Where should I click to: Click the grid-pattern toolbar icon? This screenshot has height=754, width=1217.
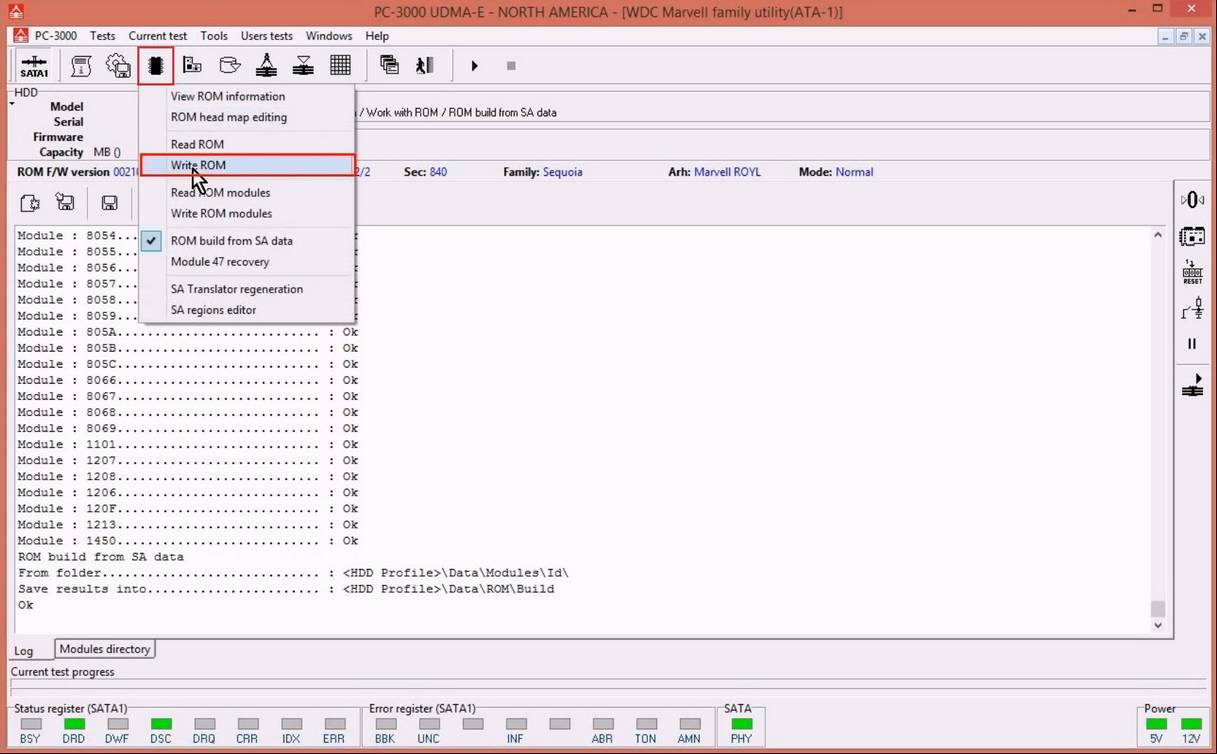(340, 66)
